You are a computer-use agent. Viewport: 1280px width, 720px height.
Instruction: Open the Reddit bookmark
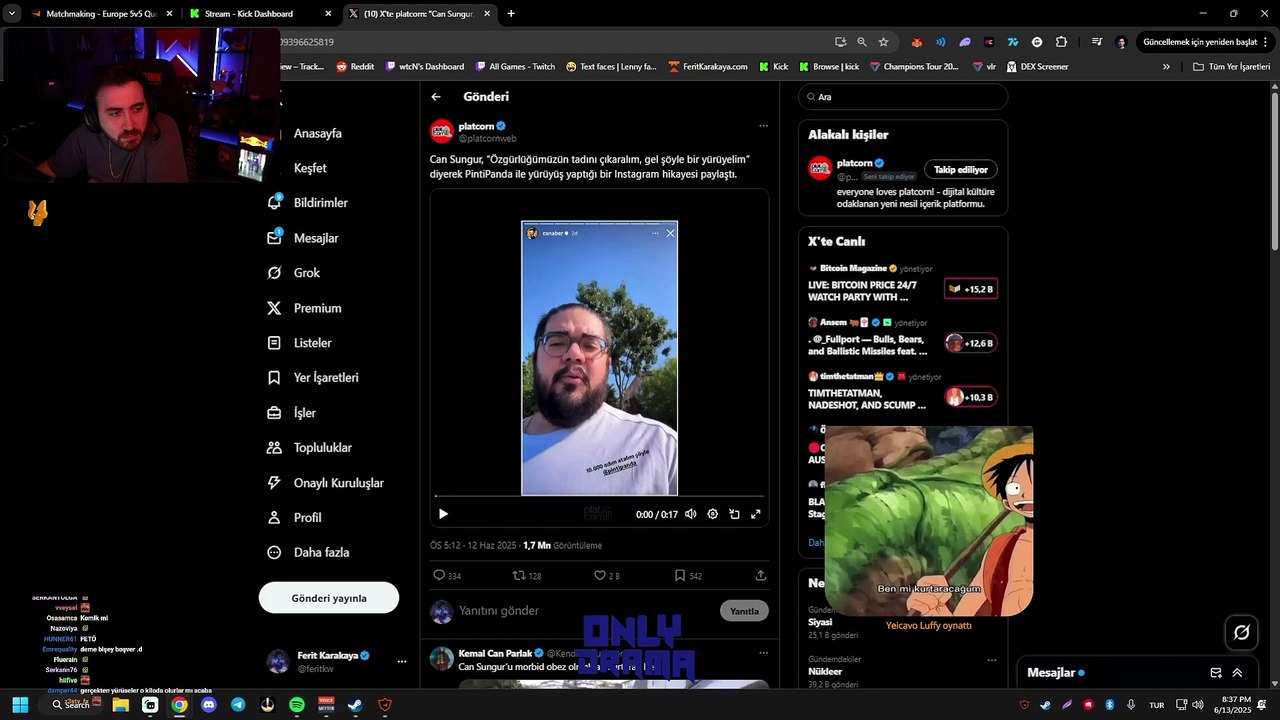pos(355,67)
